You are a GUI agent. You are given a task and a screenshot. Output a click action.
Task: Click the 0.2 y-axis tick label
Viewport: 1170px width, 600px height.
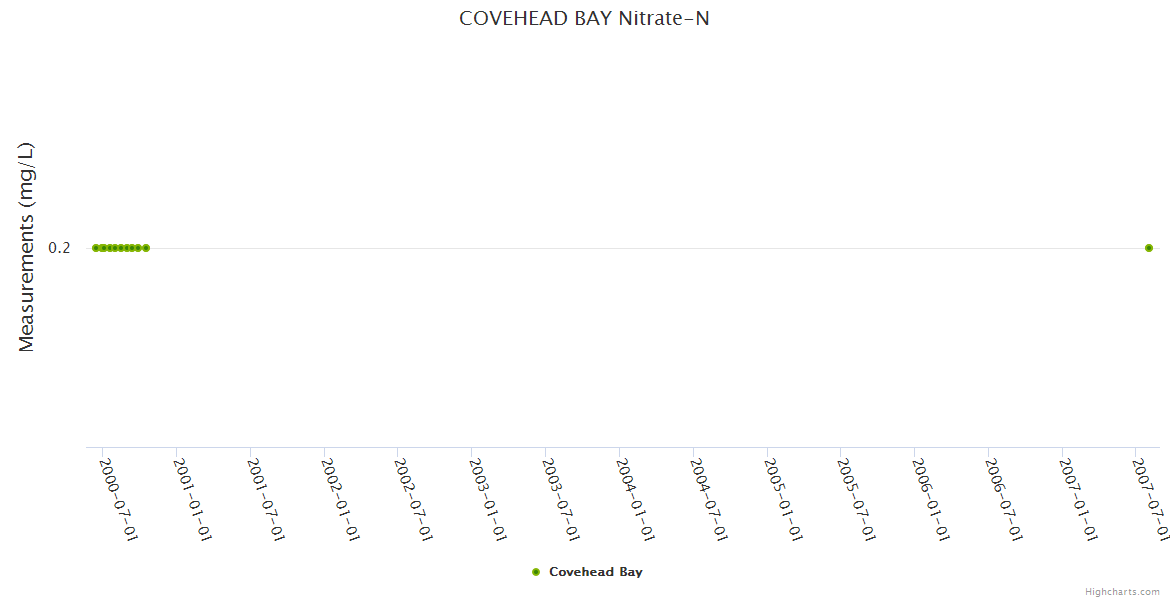59,248
